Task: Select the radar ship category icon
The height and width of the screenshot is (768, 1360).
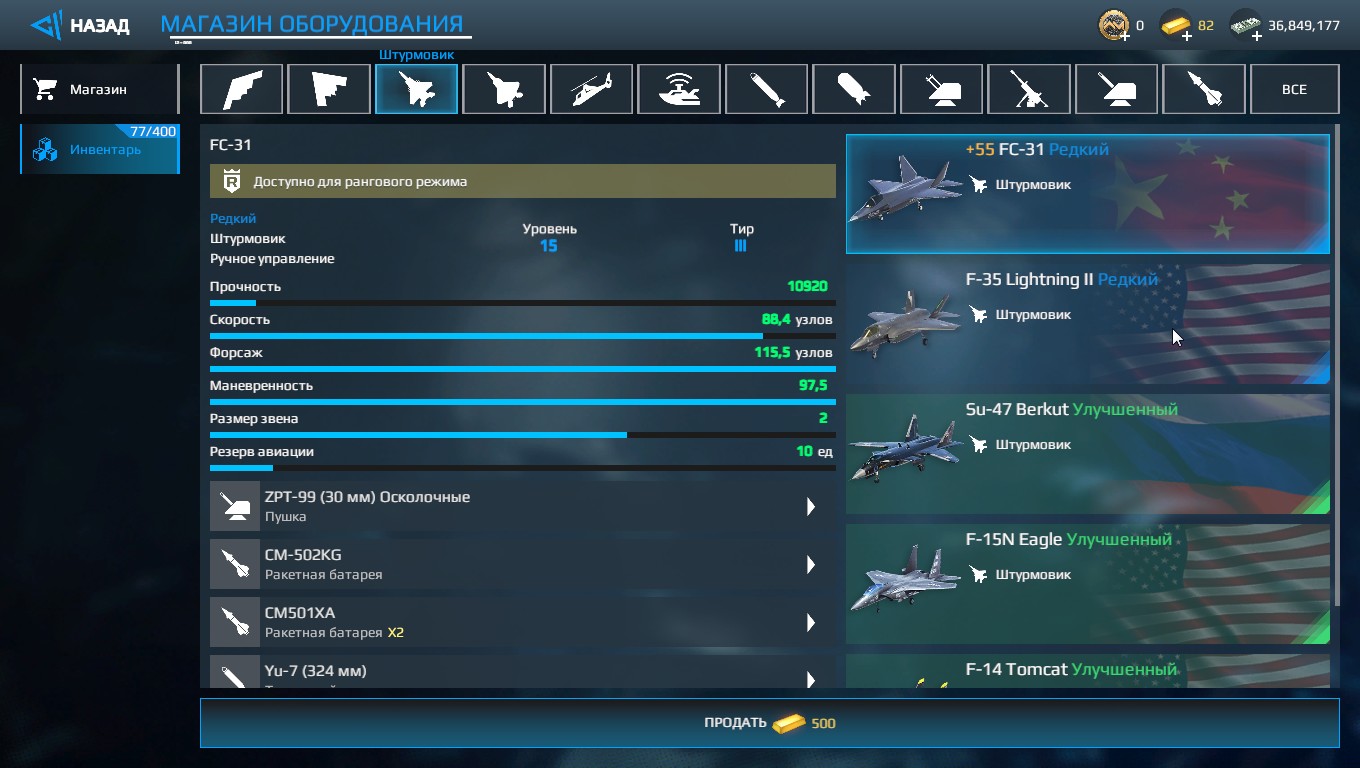Action: [679, 89]
